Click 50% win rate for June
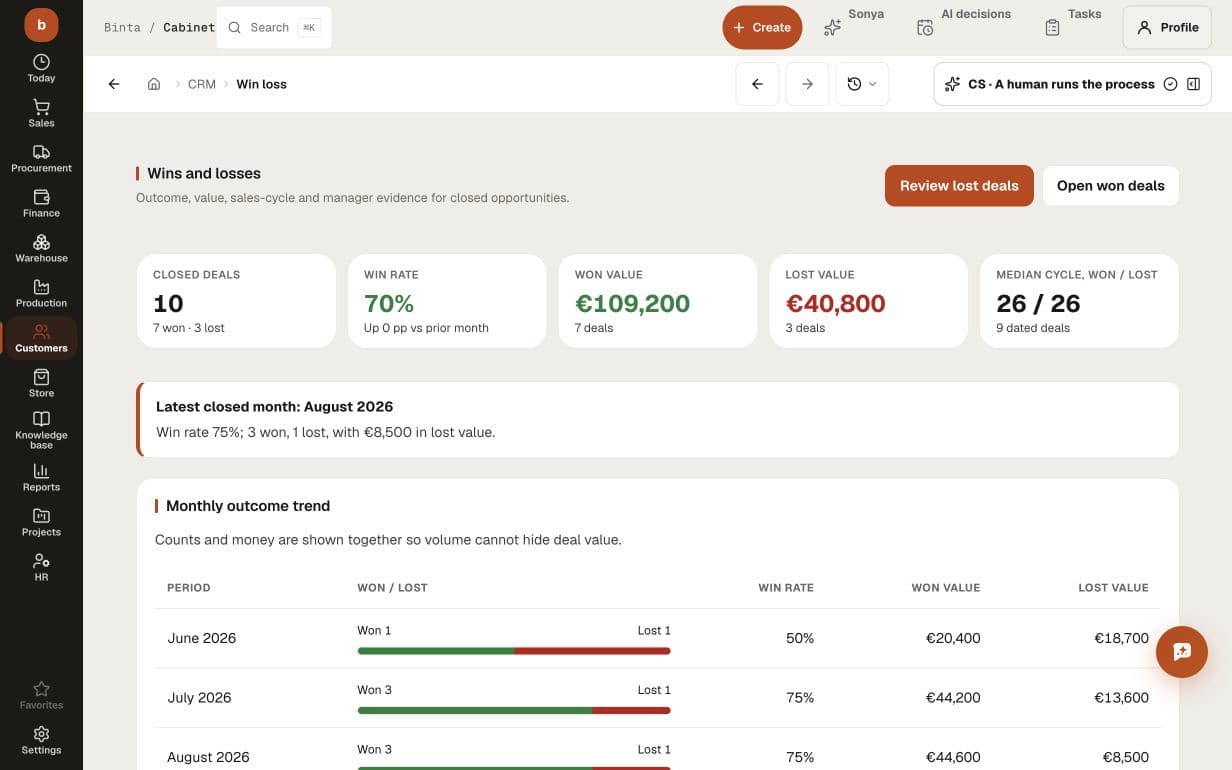This screenshot has width=1232, height=770. [x=800, y=638]
